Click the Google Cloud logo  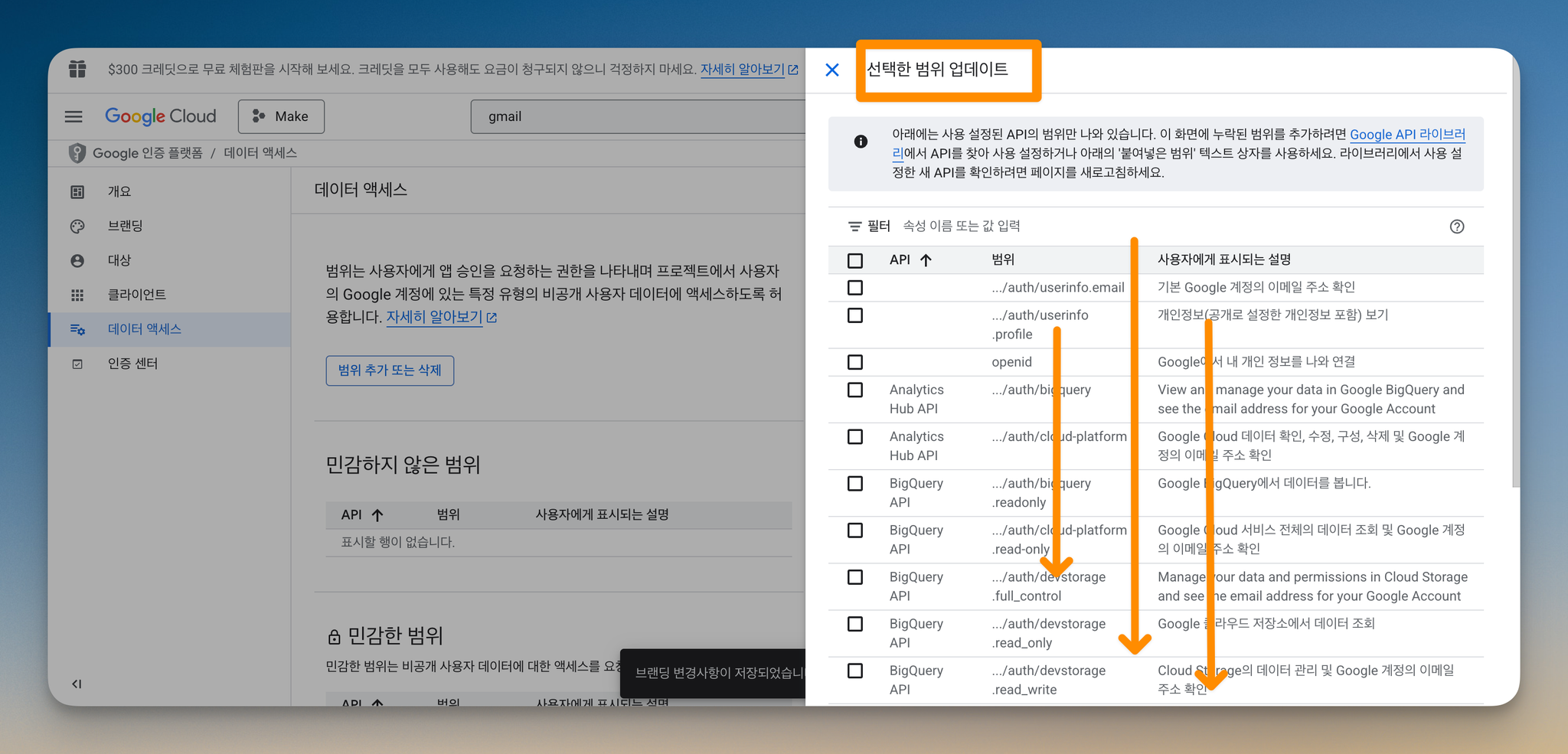point(160,116)
